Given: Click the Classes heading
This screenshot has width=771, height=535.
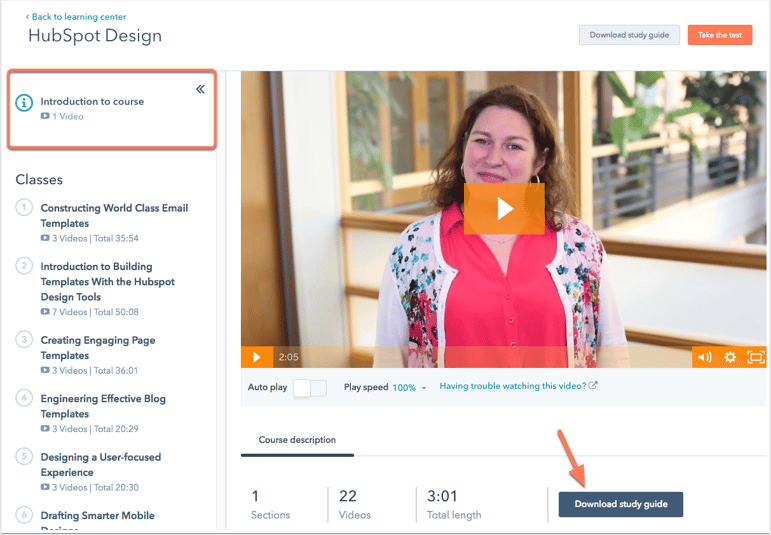Looking at the screenshot, I should click(x=39, y=179).
